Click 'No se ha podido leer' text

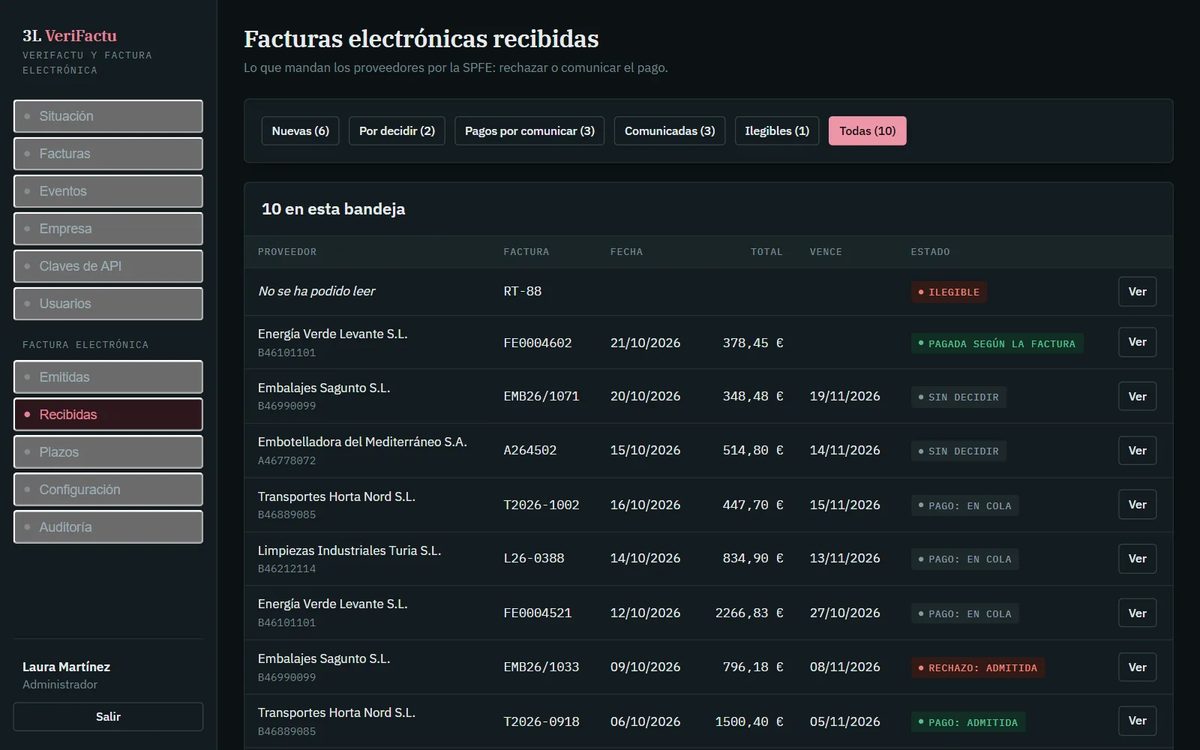tap(316, 291)
